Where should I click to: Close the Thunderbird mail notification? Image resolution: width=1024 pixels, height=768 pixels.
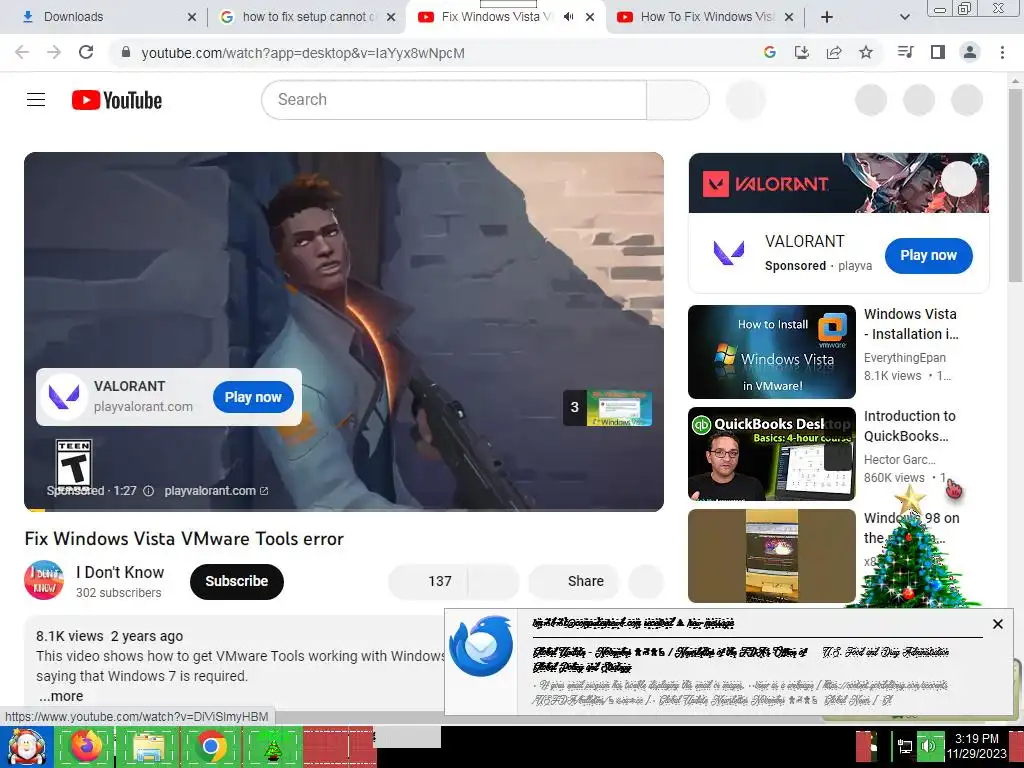coord(997,624)
